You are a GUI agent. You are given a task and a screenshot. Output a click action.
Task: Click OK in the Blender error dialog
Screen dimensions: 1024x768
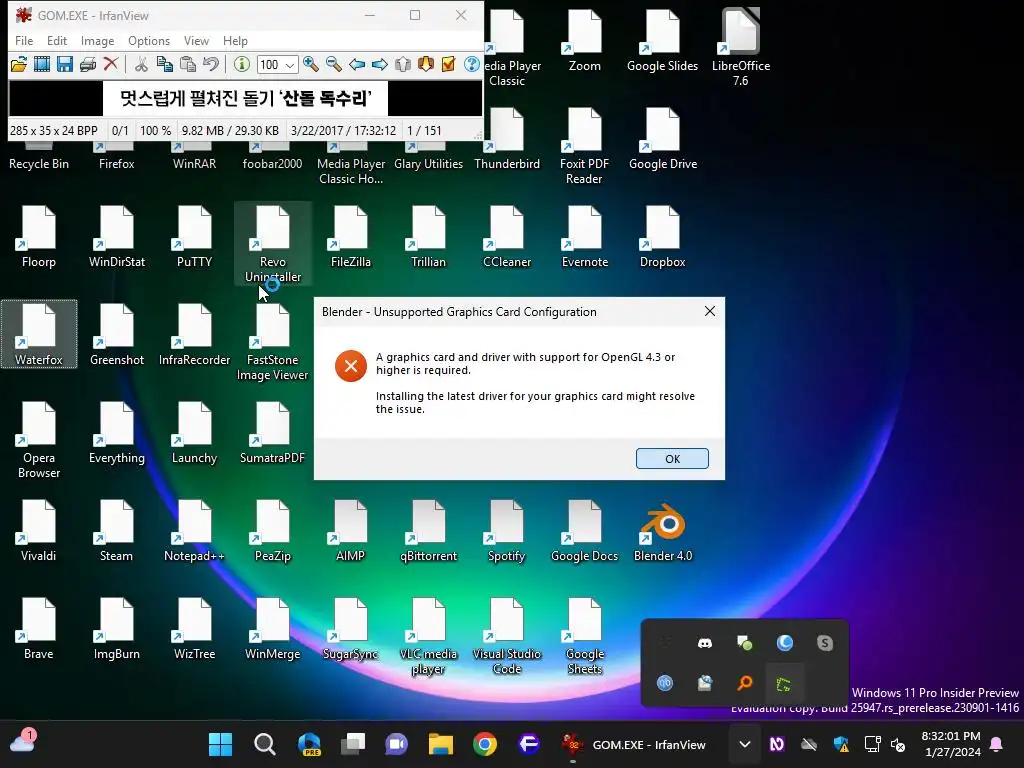coord(672,458)
